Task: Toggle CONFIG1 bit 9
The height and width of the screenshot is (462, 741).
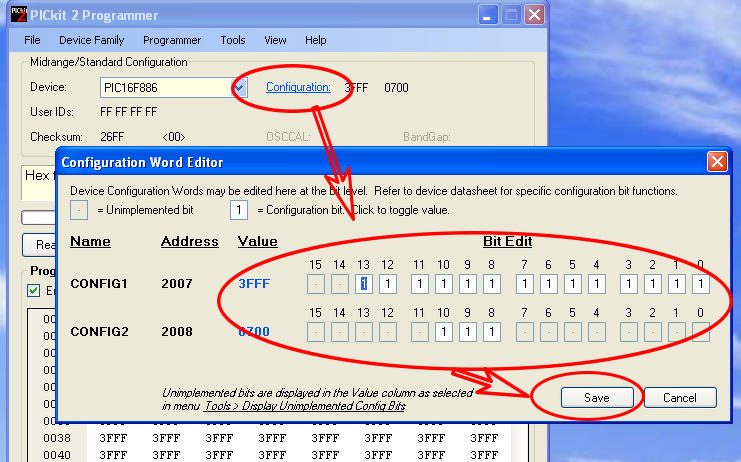Action: [468, 284]
